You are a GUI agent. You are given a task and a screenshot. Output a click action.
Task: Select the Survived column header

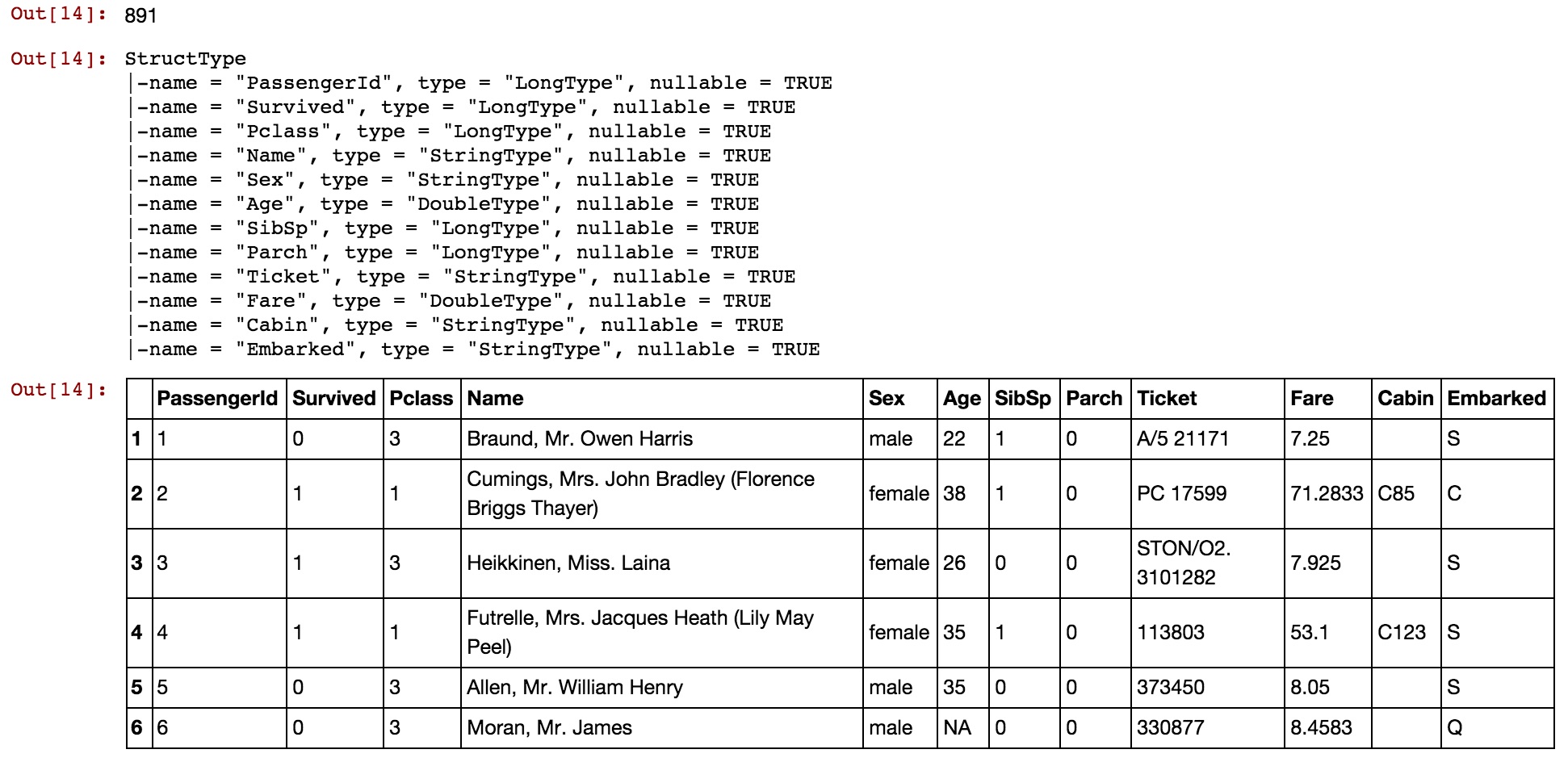(334, 399)
